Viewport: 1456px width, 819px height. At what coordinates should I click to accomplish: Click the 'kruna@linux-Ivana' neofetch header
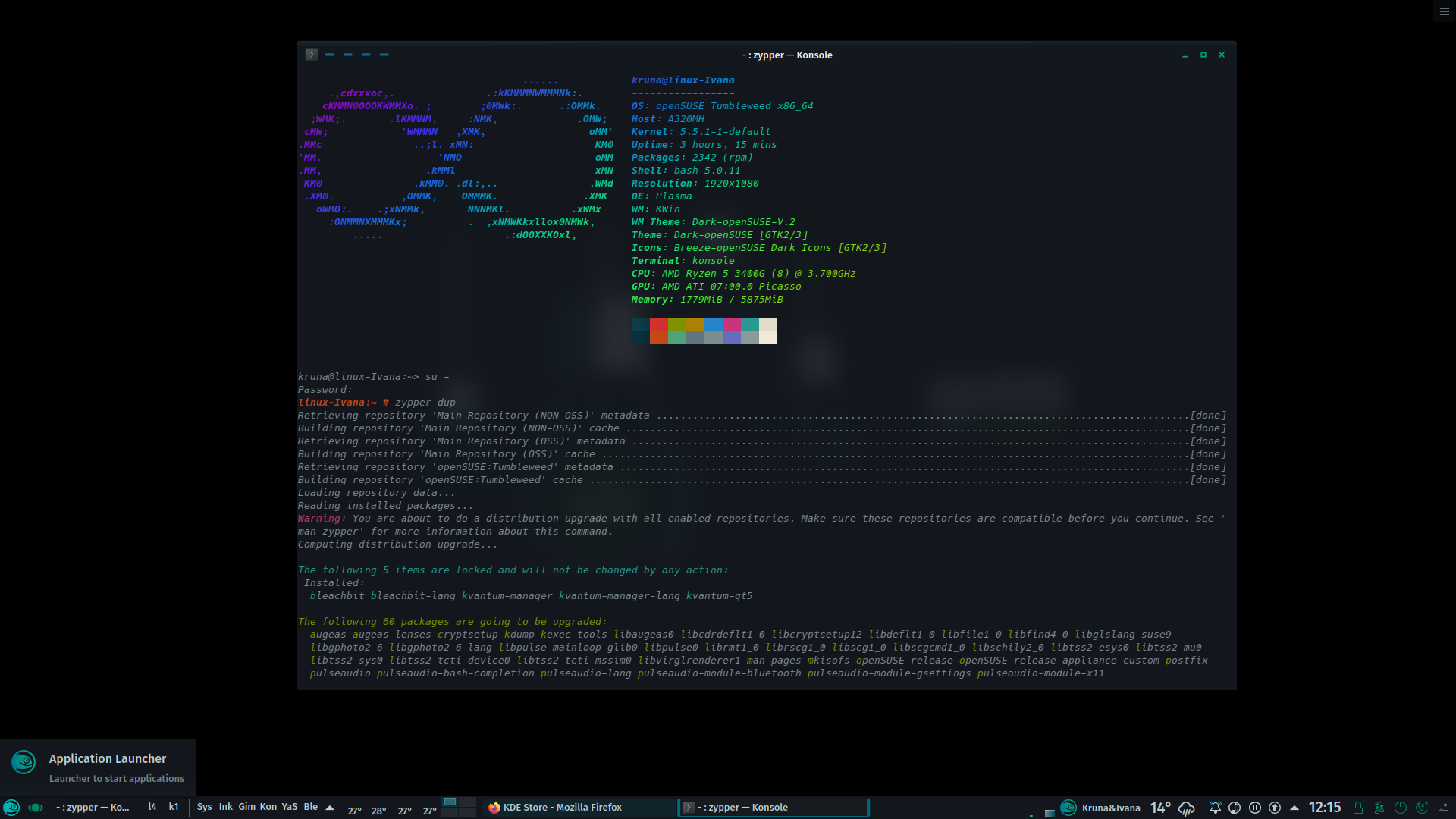coord(682,80)
